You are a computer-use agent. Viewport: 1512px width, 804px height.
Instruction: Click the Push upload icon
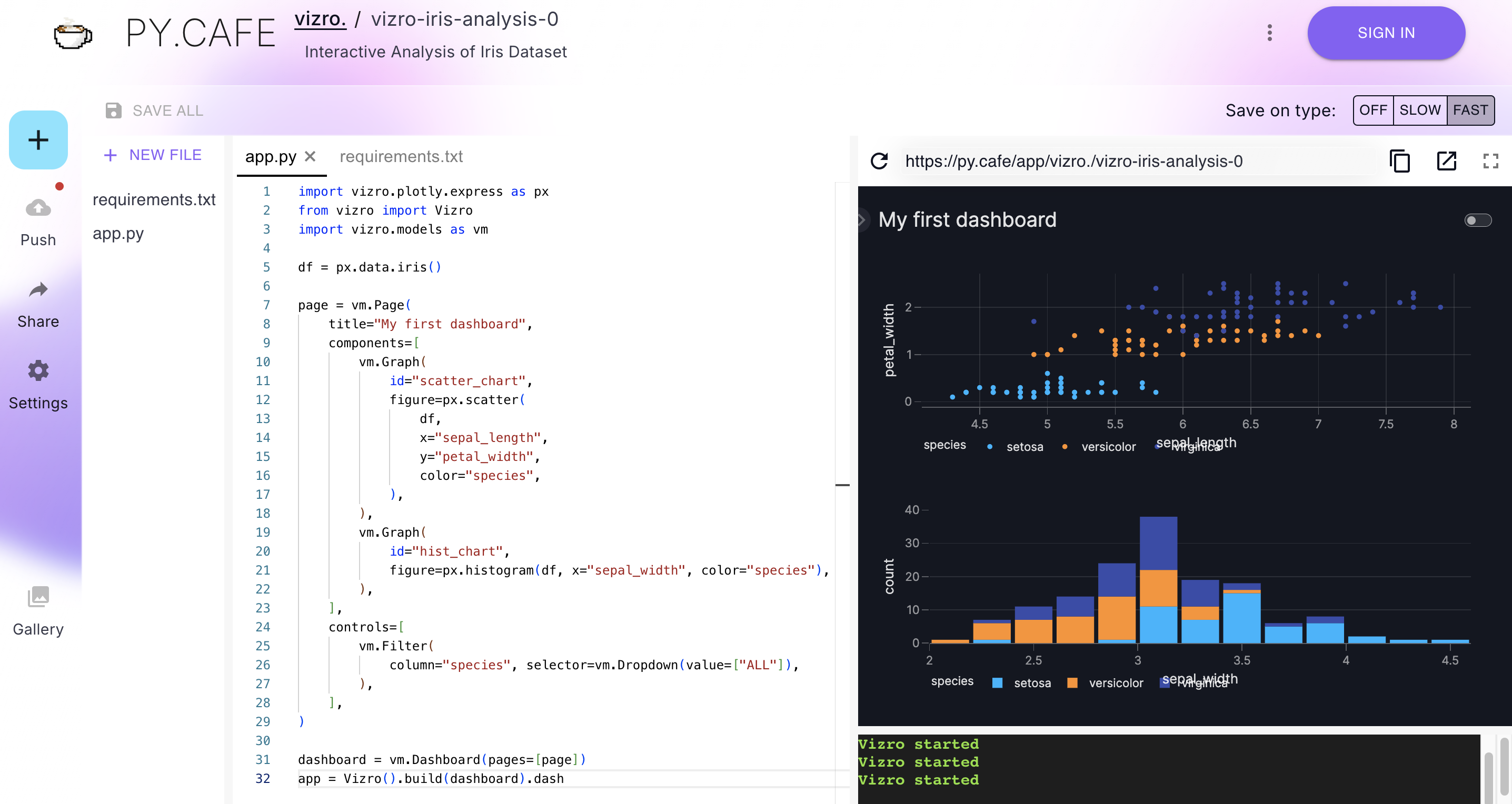(37, 208)
